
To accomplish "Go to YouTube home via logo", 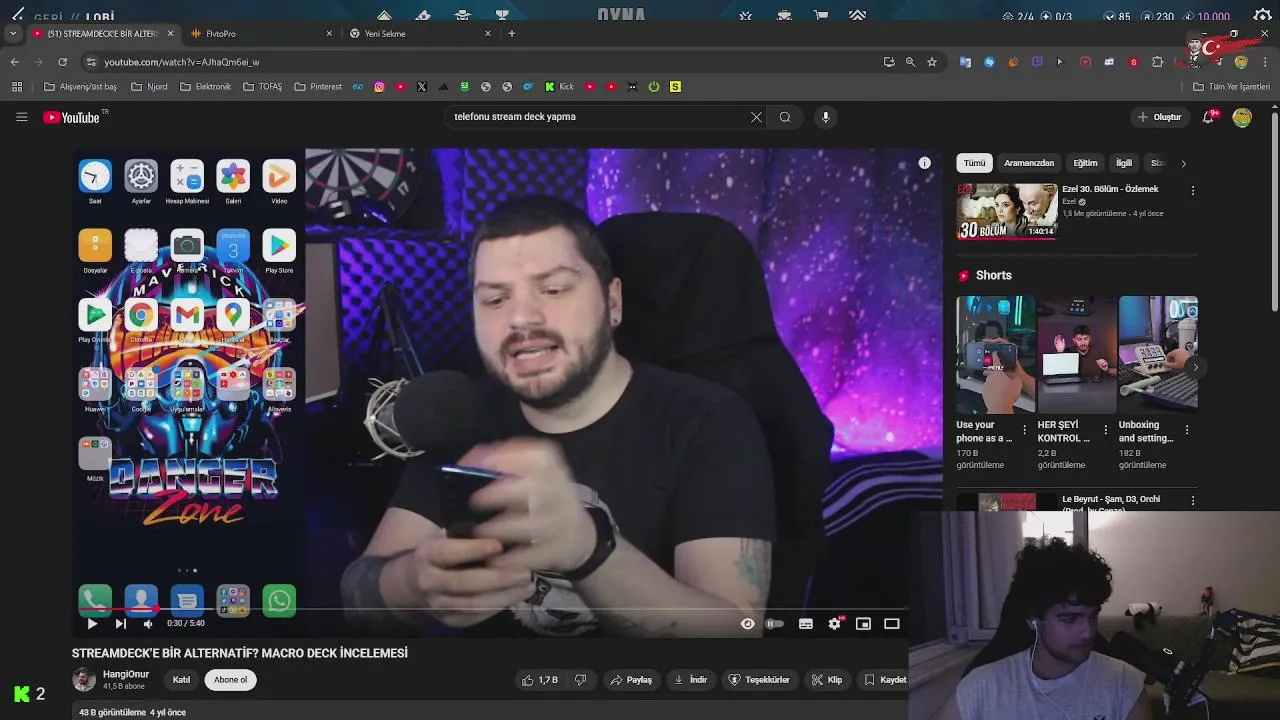I will (x=71, y=117).
